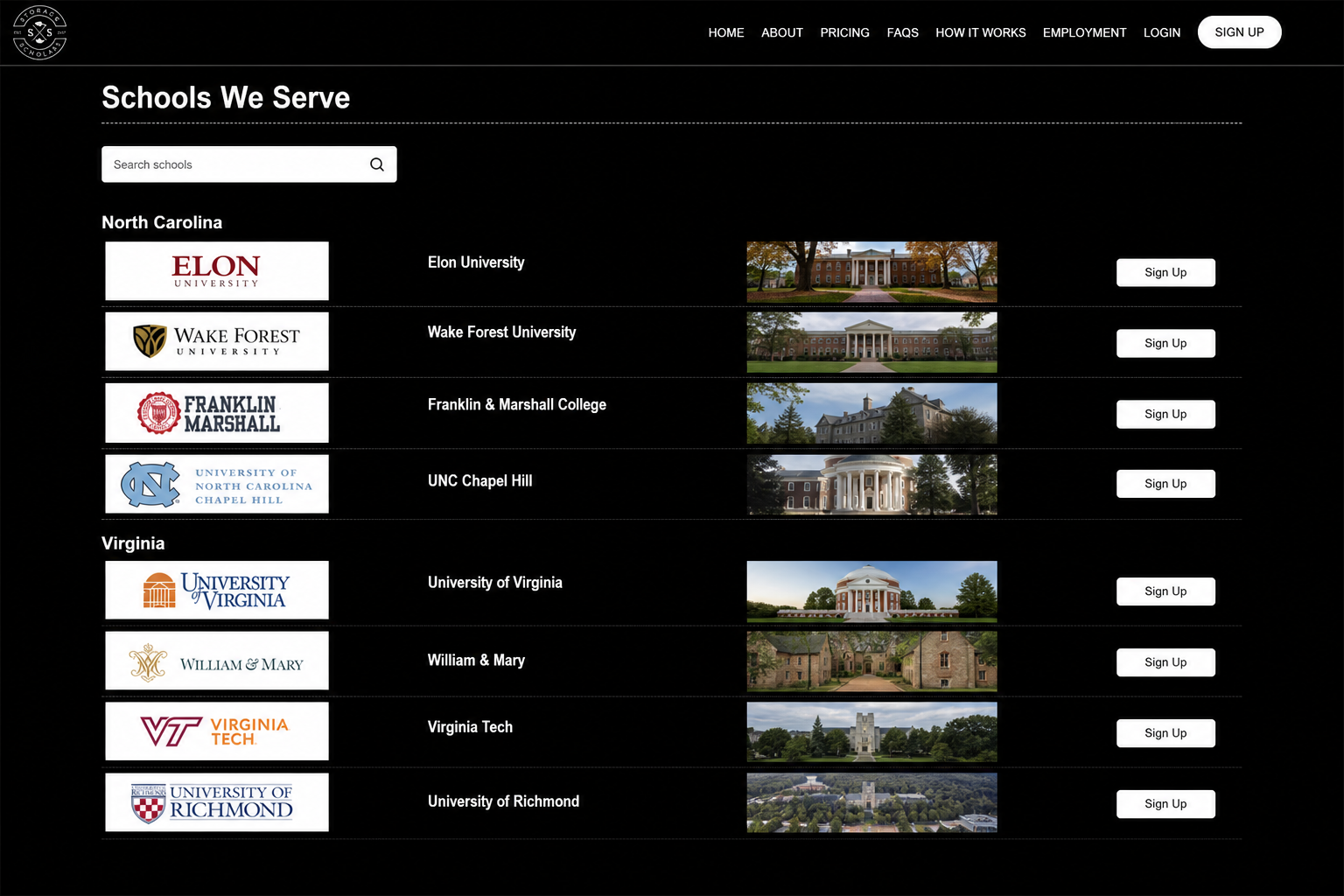Click the University of Virginia rotunda photo

click(871, 591)
